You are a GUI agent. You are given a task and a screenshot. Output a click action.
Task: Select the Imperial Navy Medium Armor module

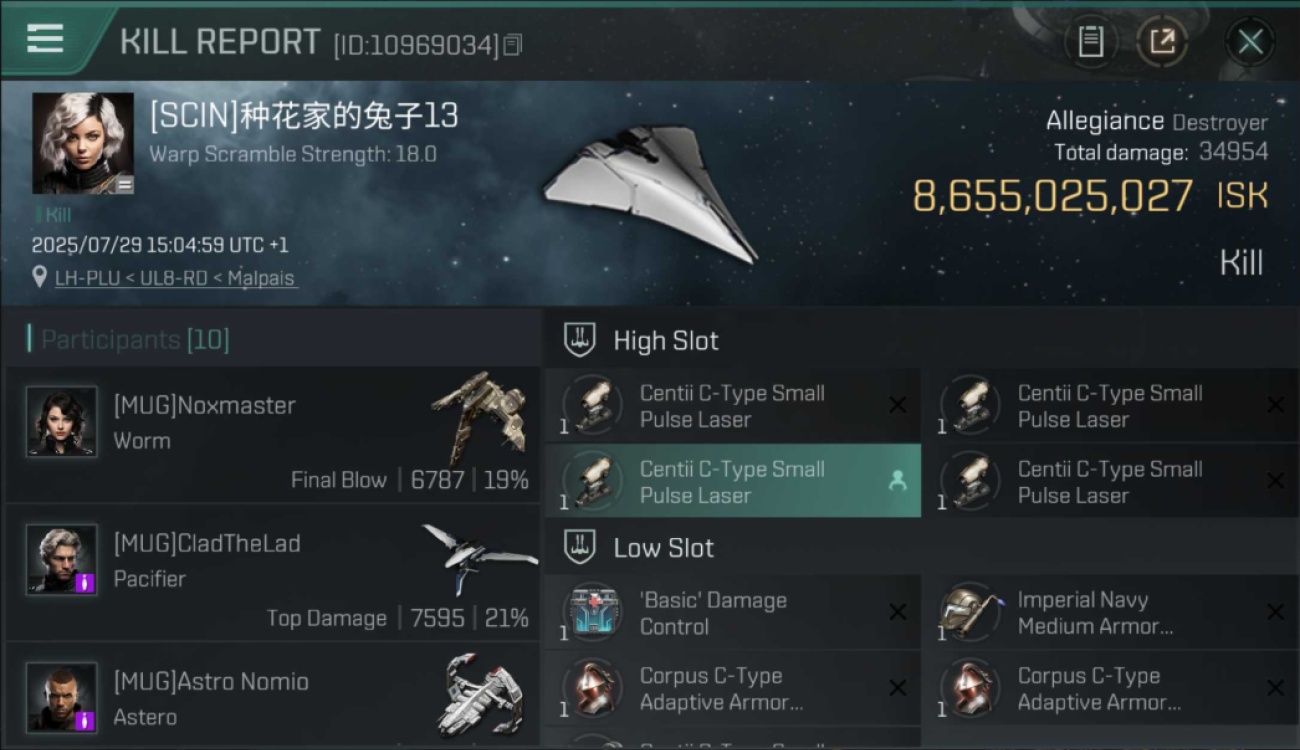[1110, 613]
